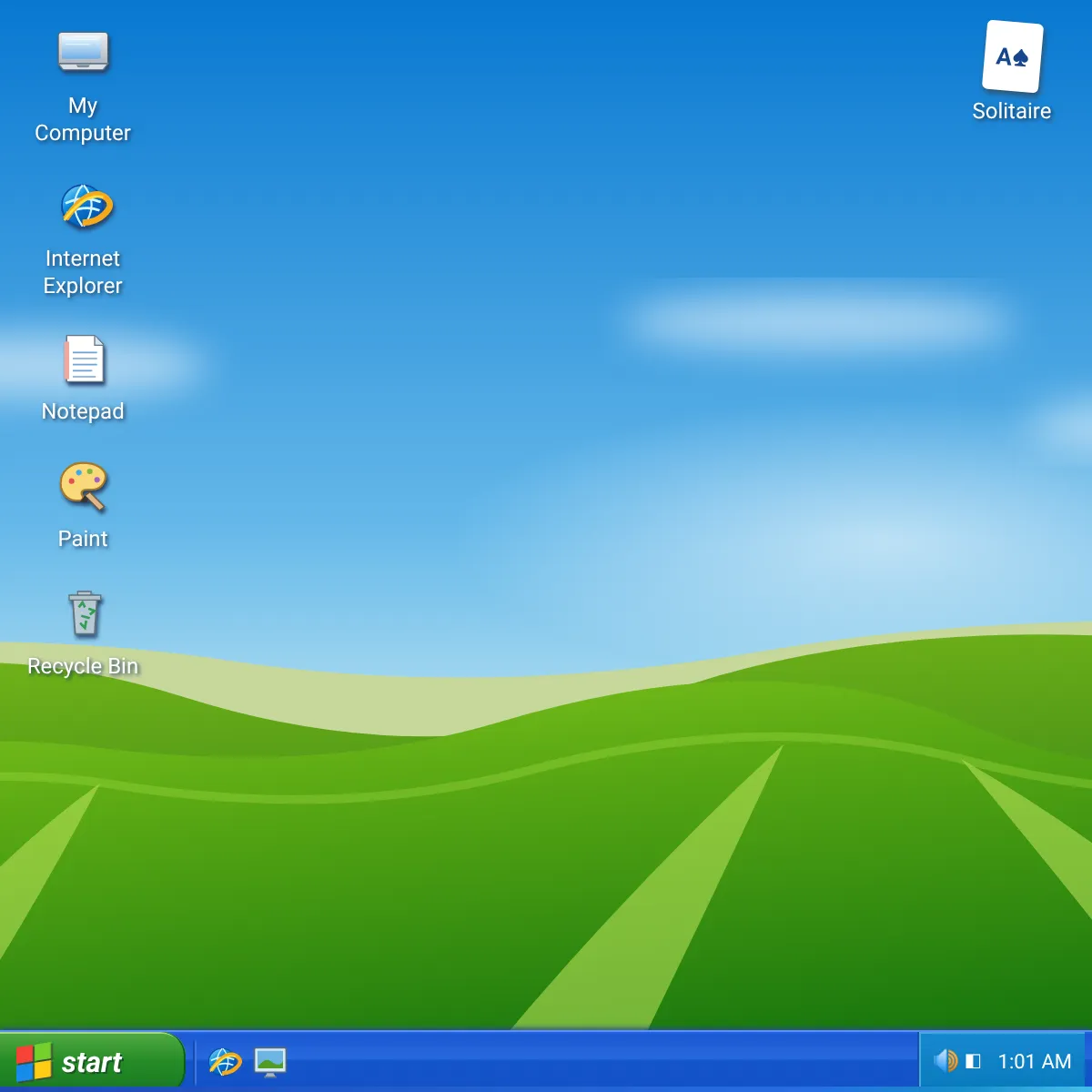Select the Solitaire ace of spades icon

[1012, 56]
